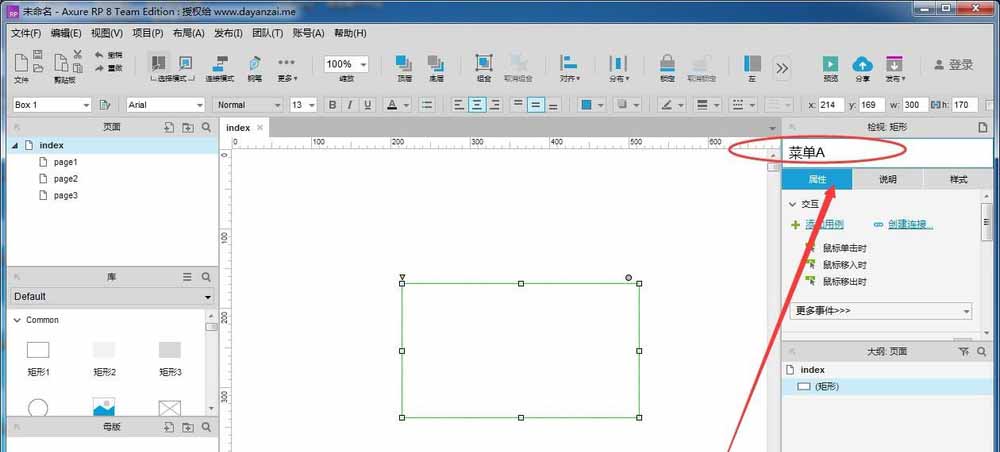Click the search icon in 页面 panel
This screenshot has height=452, width=1000.
[206, 128]
